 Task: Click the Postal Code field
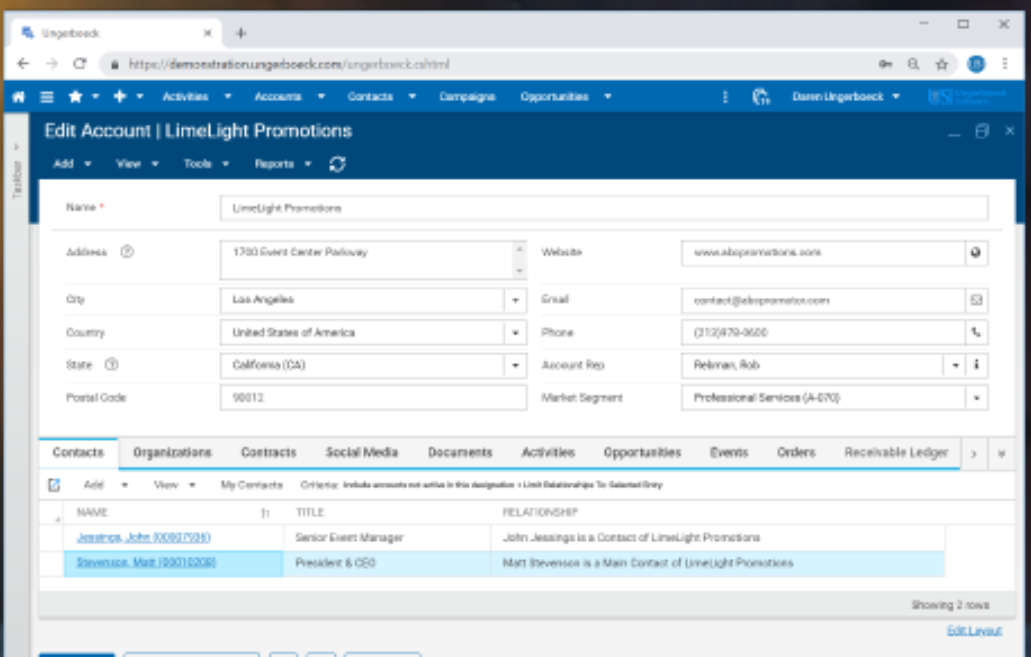coord(373,398)
